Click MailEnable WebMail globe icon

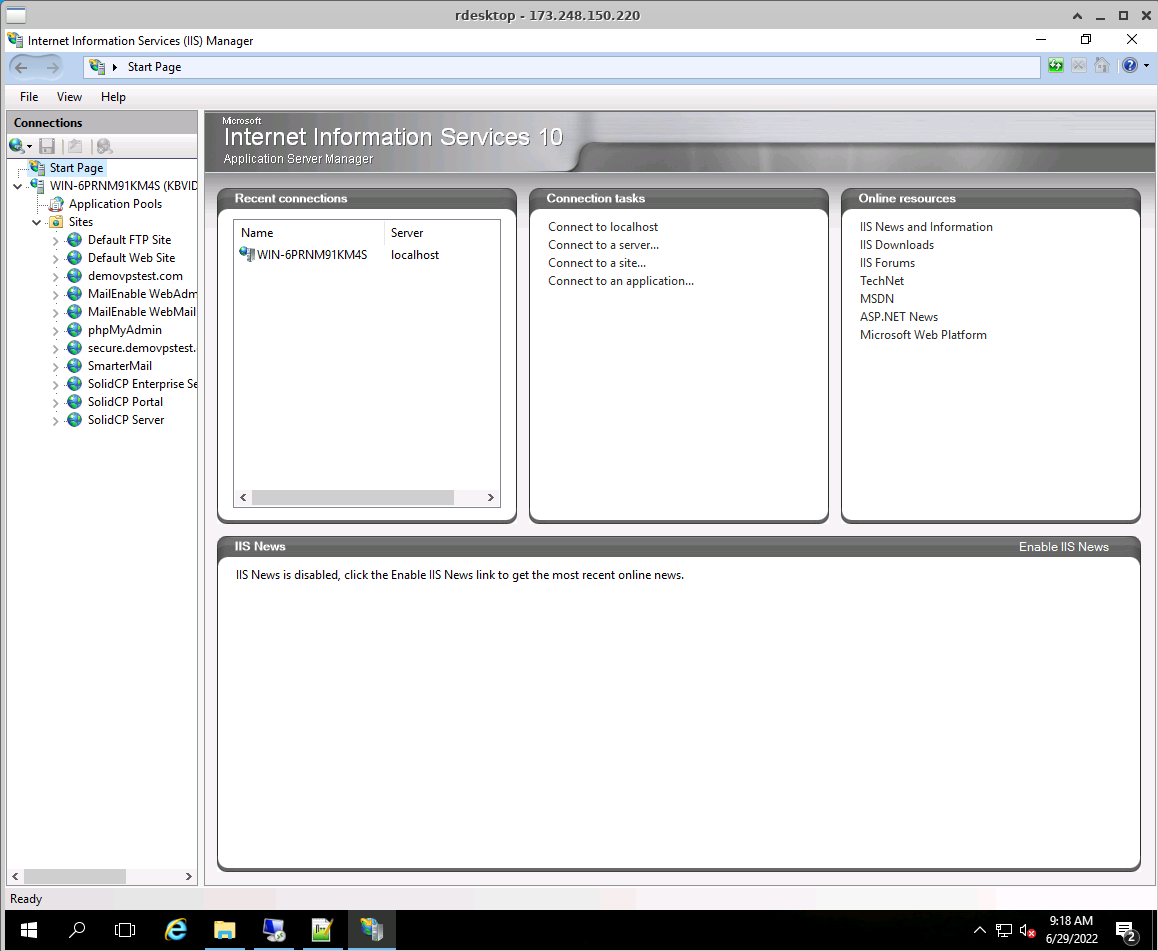(x=75, y=311)
